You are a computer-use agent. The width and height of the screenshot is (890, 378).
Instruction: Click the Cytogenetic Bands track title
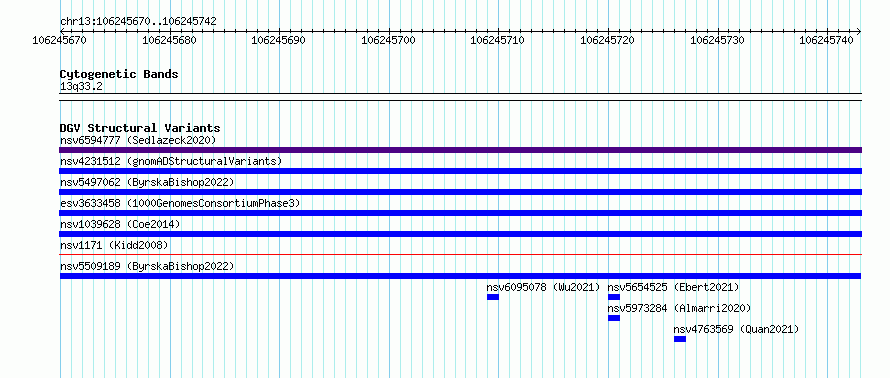[x=119, y=74]
